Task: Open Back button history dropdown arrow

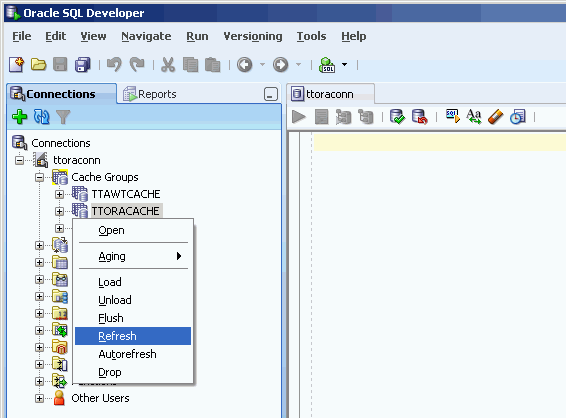Action: click(x=262, y=65)
